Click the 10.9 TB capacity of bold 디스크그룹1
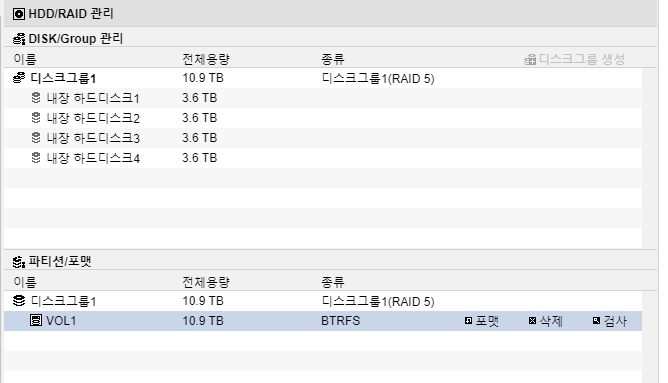Screen dimensions: 668x383 203,78
